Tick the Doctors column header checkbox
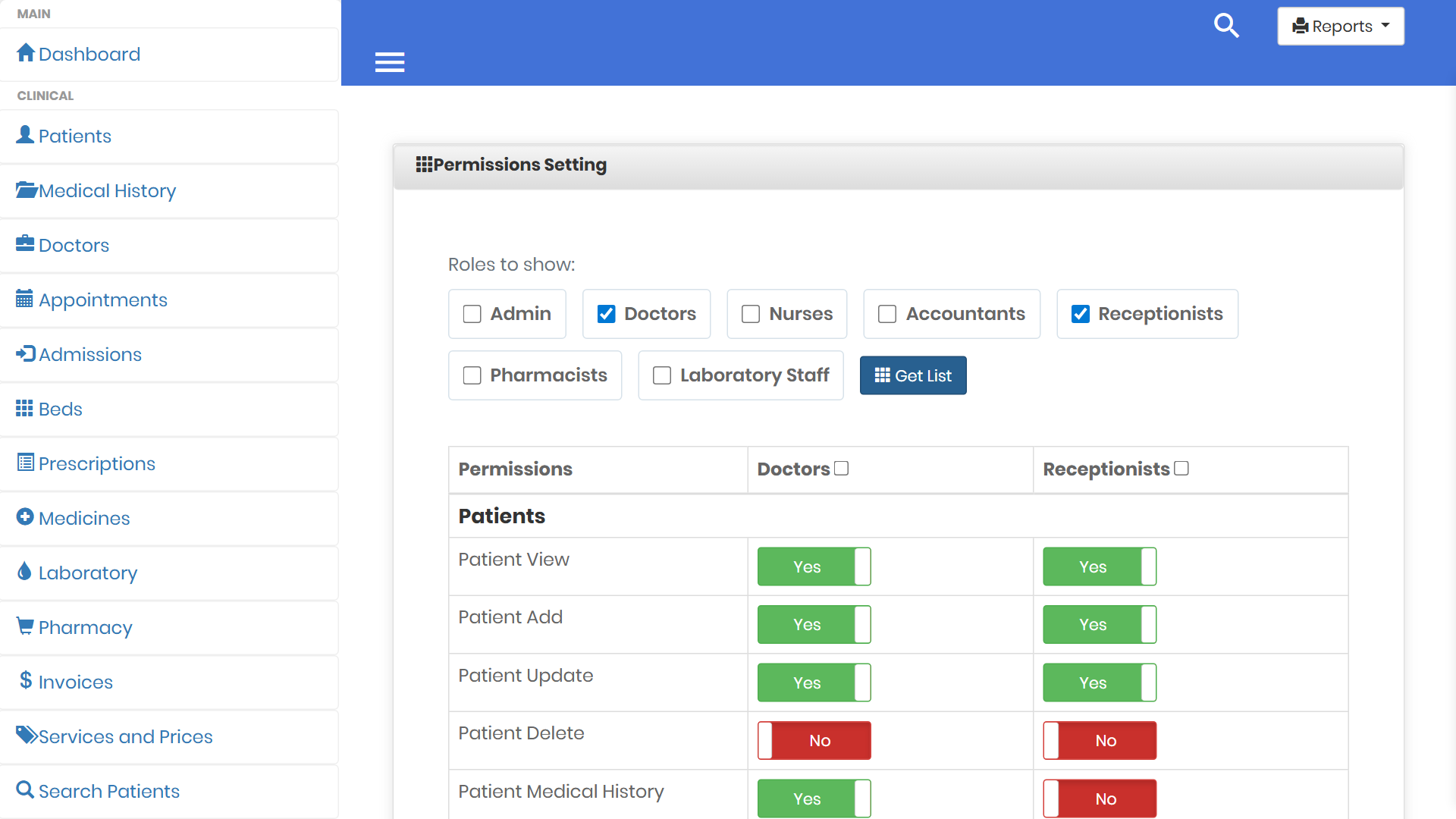 841,468
